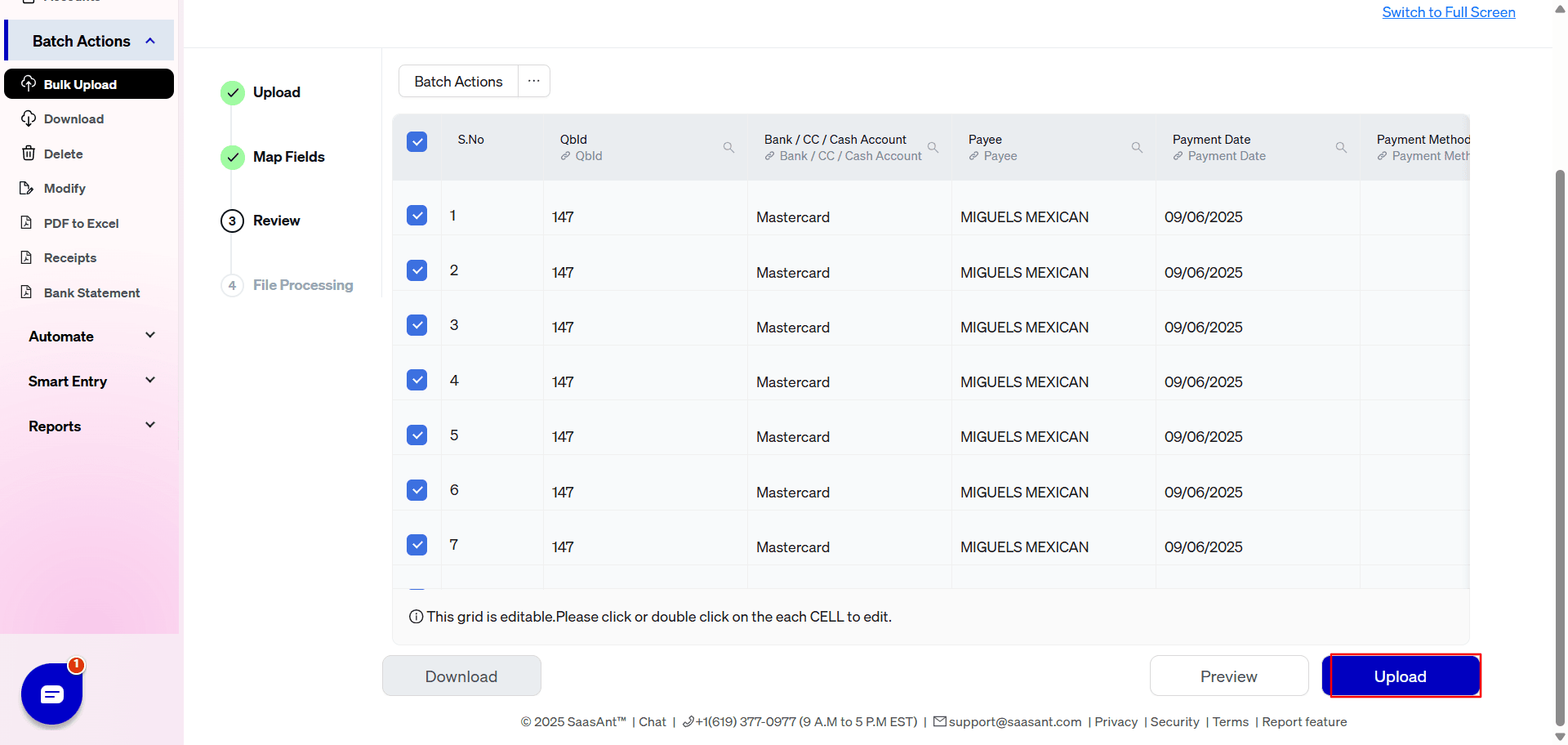Uncheck the row 1 checkbox
Screen dimensions: 1568x745
tap(417, 216)
